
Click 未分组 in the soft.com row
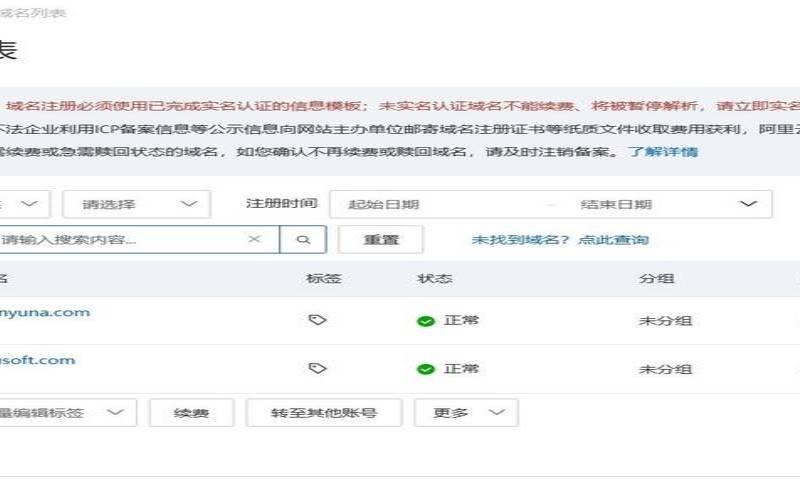665,369
